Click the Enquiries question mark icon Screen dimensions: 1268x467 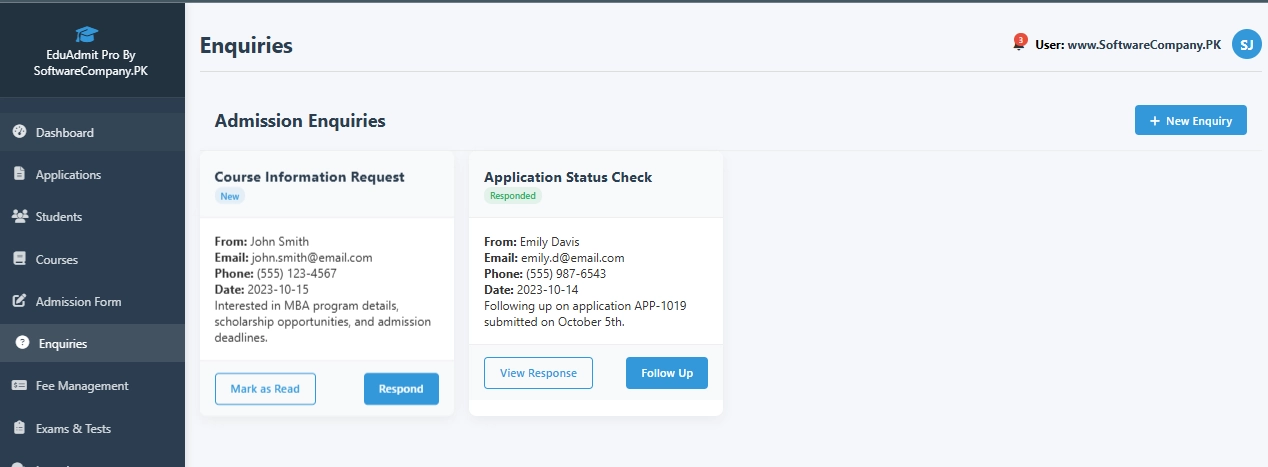[22, 343]
